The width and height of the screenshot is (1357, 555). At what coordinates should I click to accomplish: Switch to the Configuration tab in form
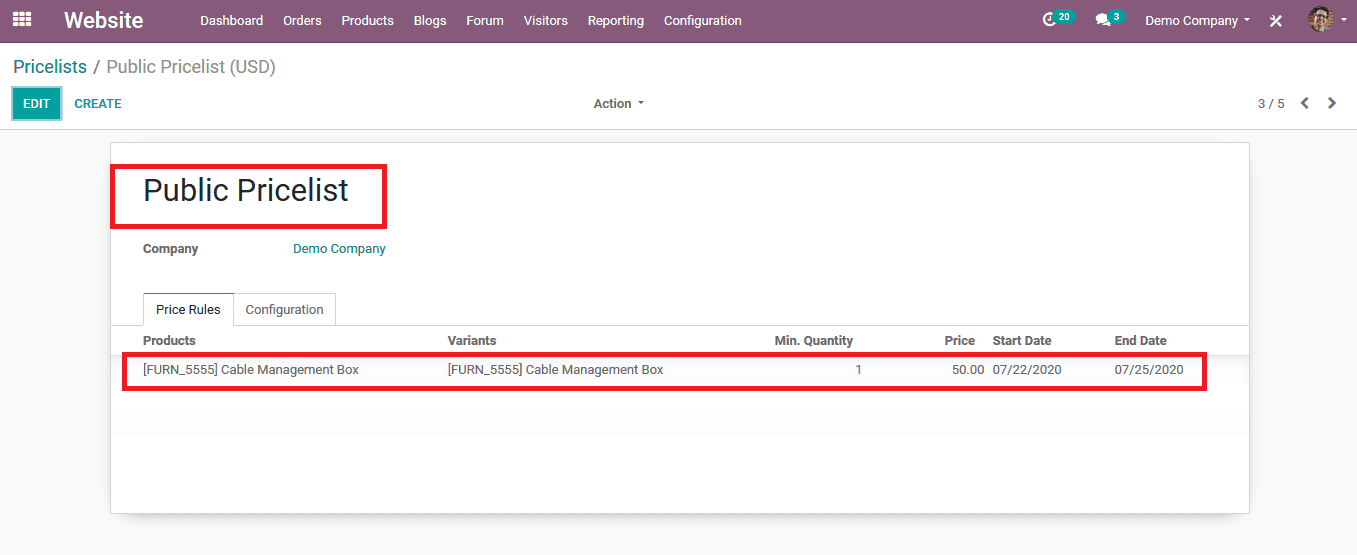click(285, 310)
